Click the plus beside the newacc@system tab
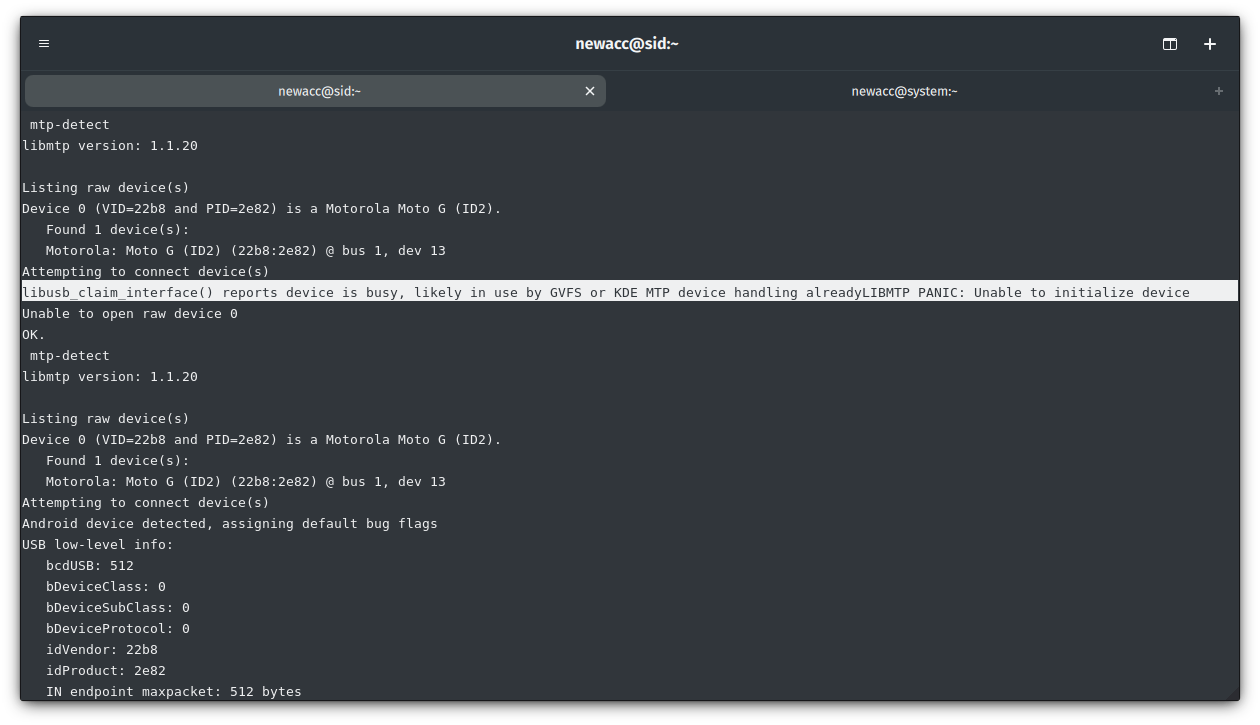The width and height of the screenshot is (1260, 725). (1219, 91)
